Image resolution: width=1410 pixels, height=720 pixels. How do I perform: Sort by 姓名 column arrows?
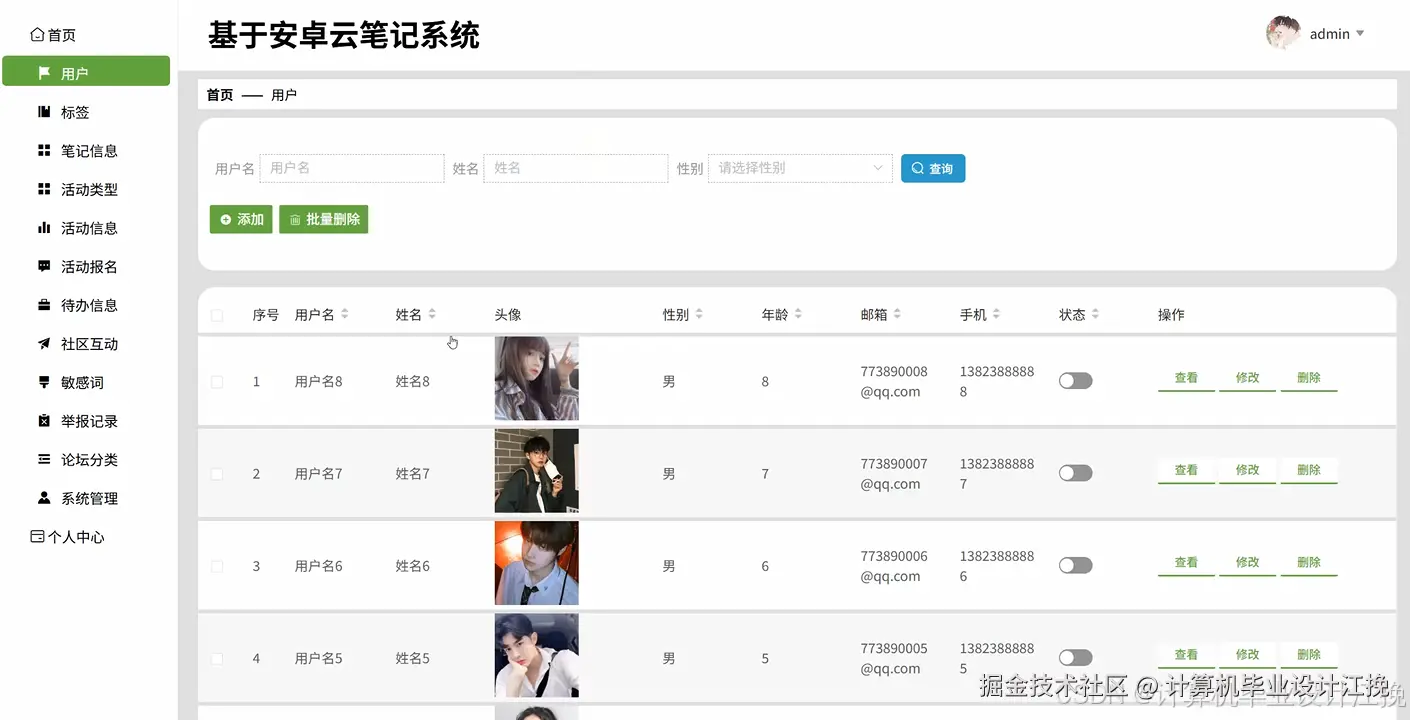pos(432,314)
